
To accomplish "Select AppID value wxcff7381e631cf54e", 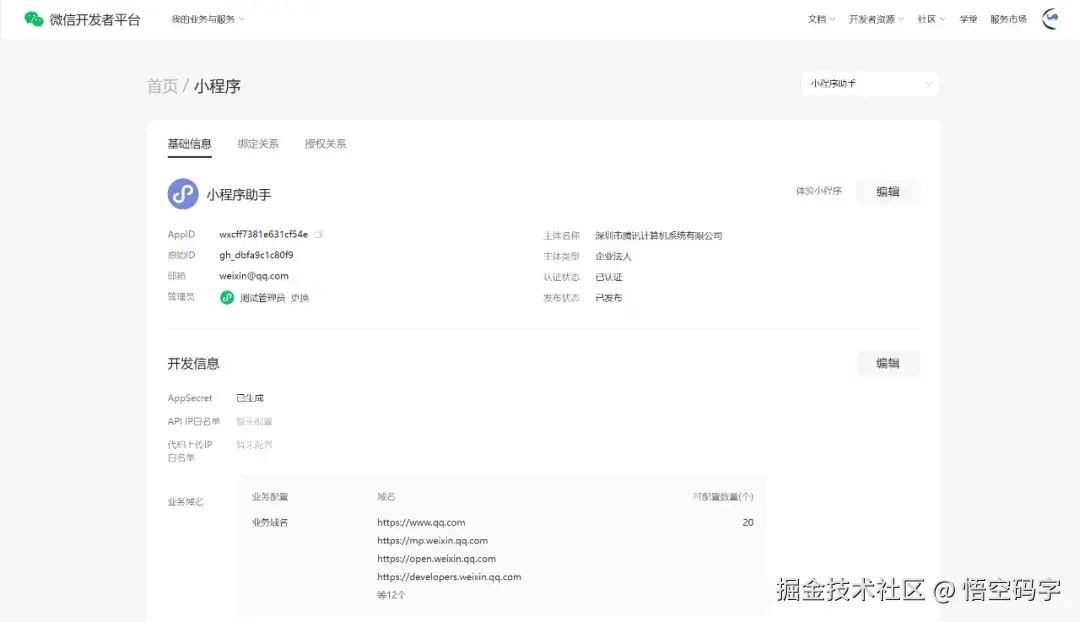I will point(263,234).
